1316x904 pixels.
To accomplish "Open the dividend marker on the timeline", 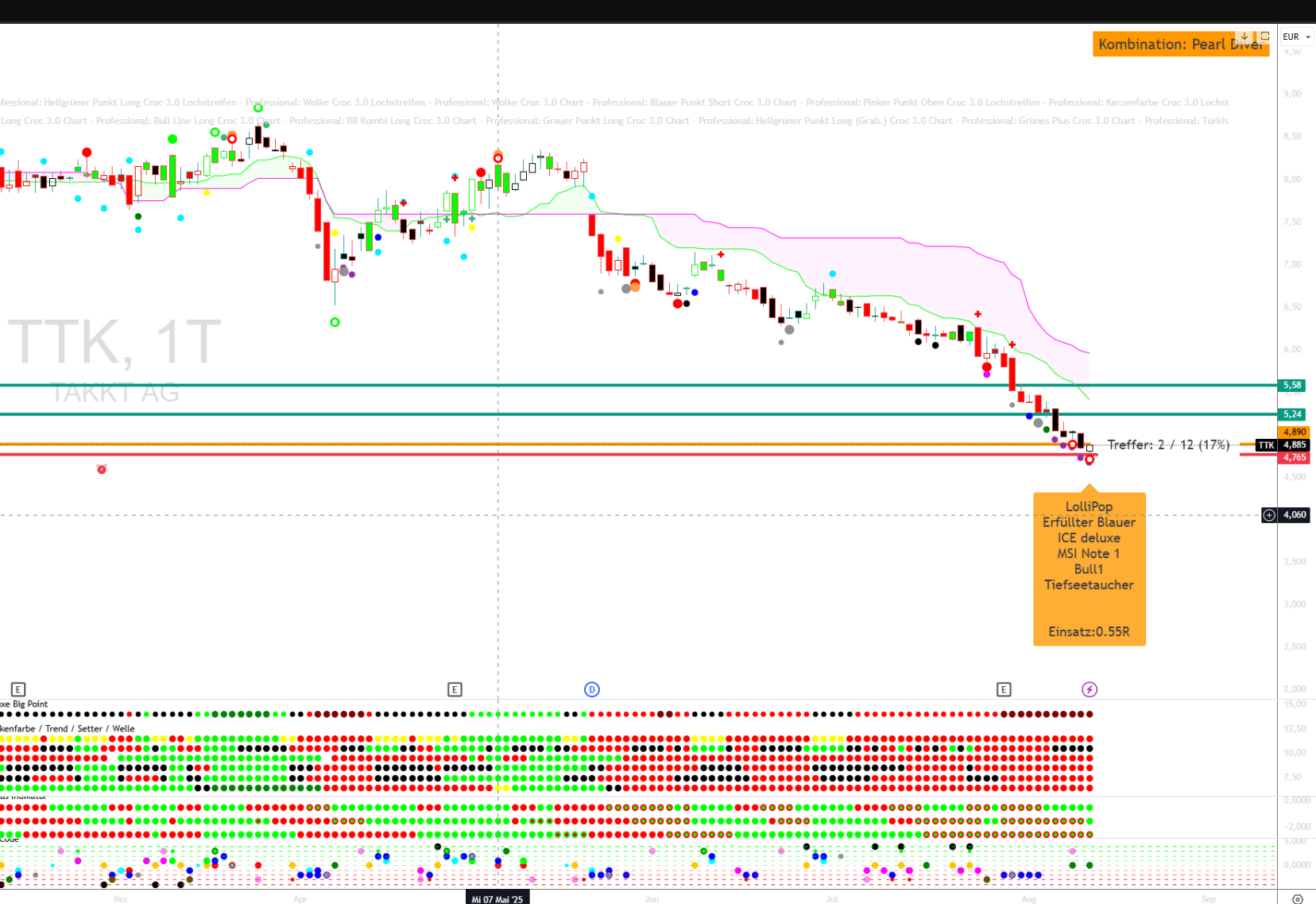I will click(591, 689).
